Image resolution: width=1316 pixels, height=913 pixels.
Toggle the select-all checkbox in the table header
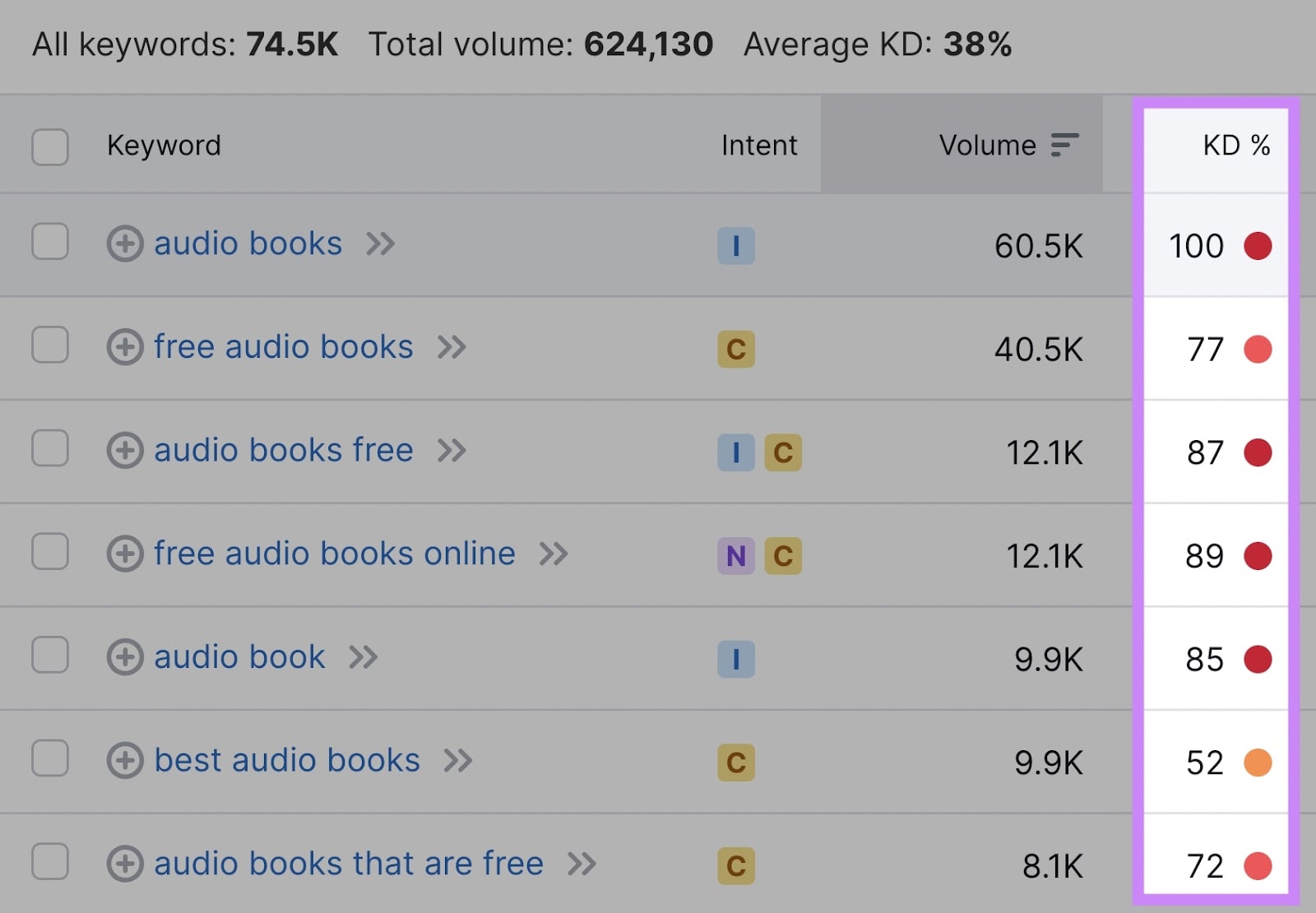point(49,146)
